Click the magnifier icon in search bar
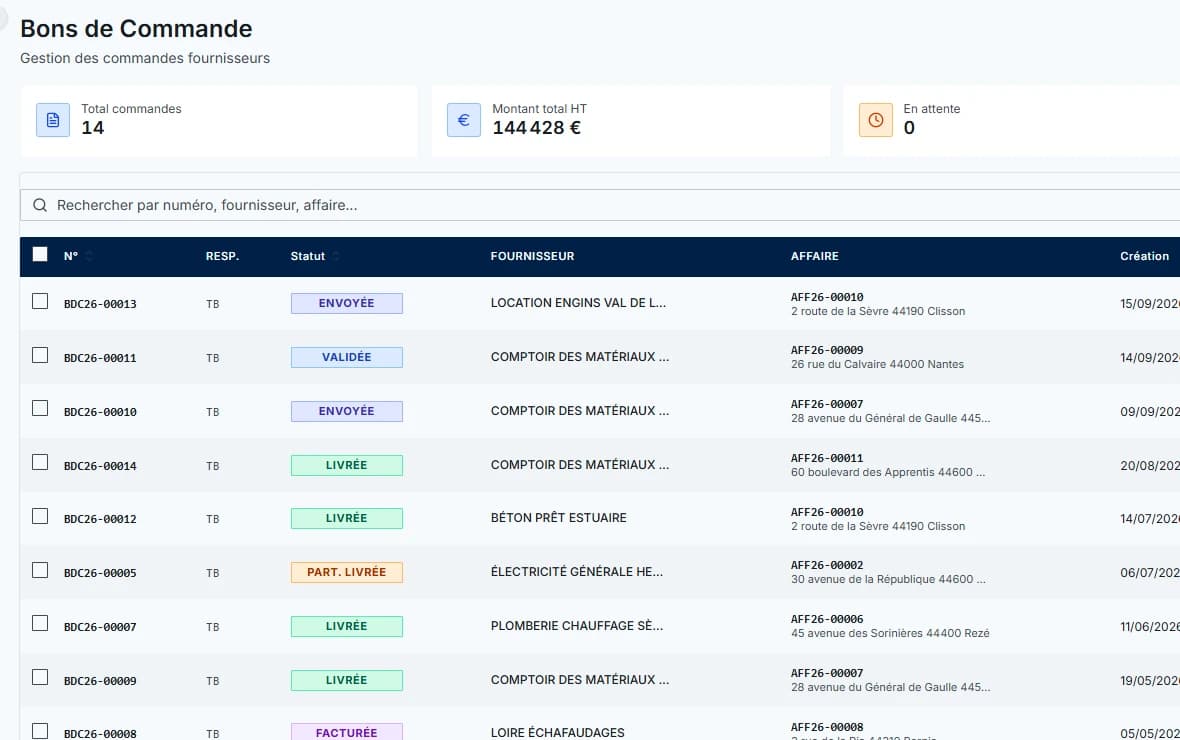Screen dimensions: 1180x740 tap(40, 205)
